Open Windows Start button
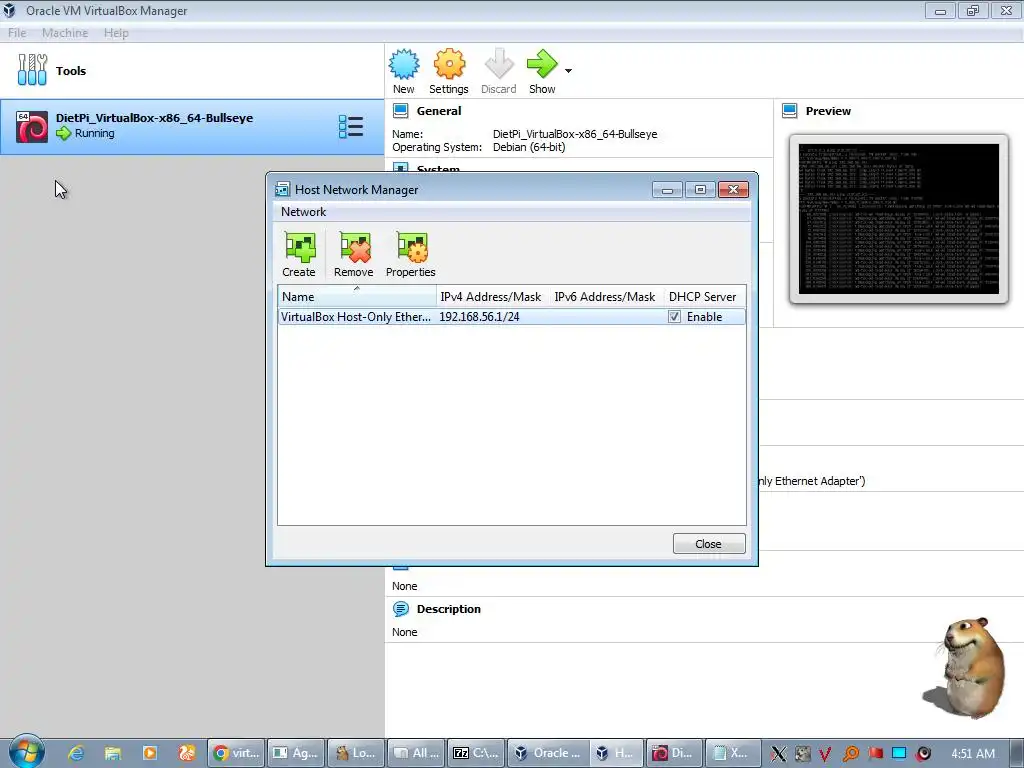Screen dimensions: 1024x768 (x=27, y=752)
